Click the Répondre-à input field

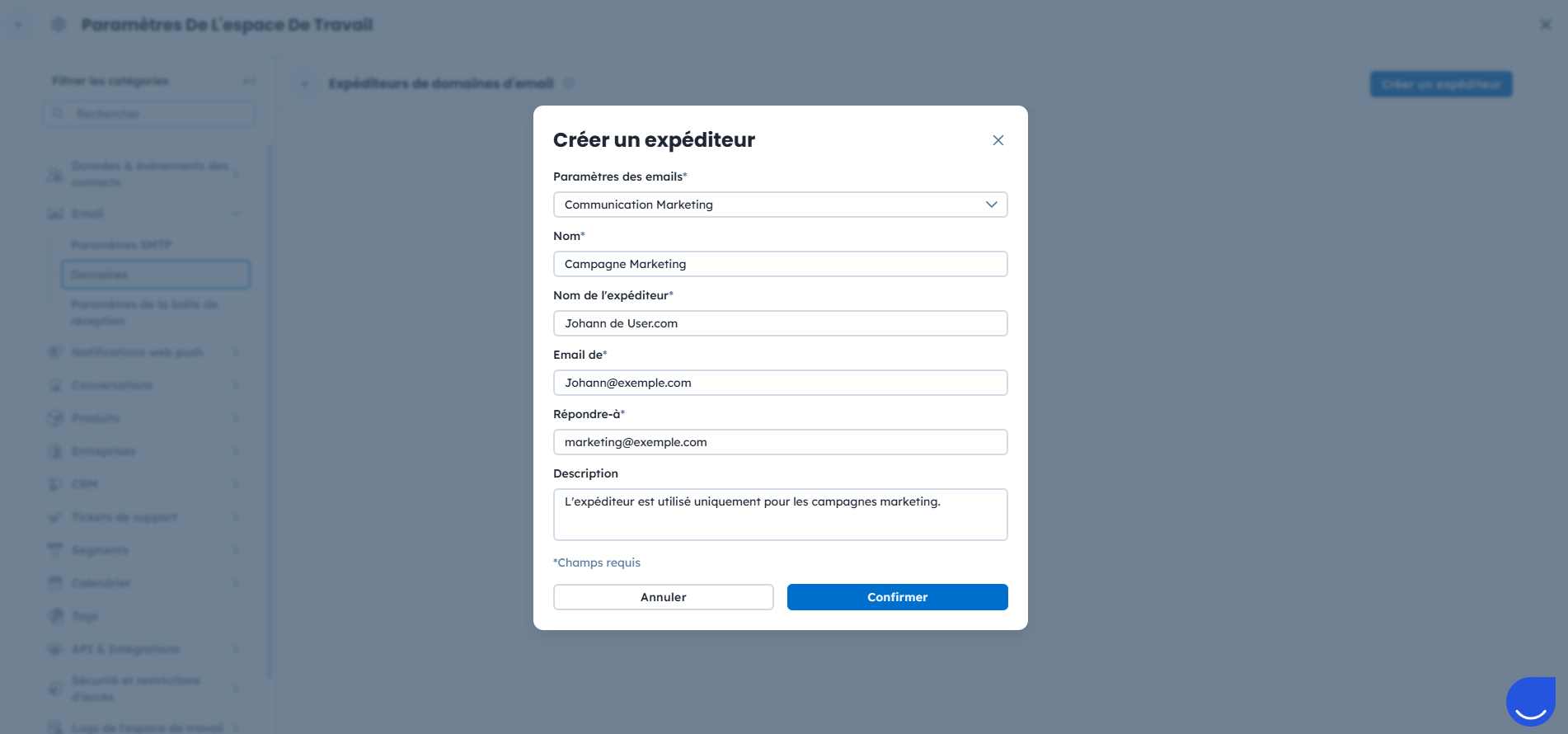(x=780, y=442)
